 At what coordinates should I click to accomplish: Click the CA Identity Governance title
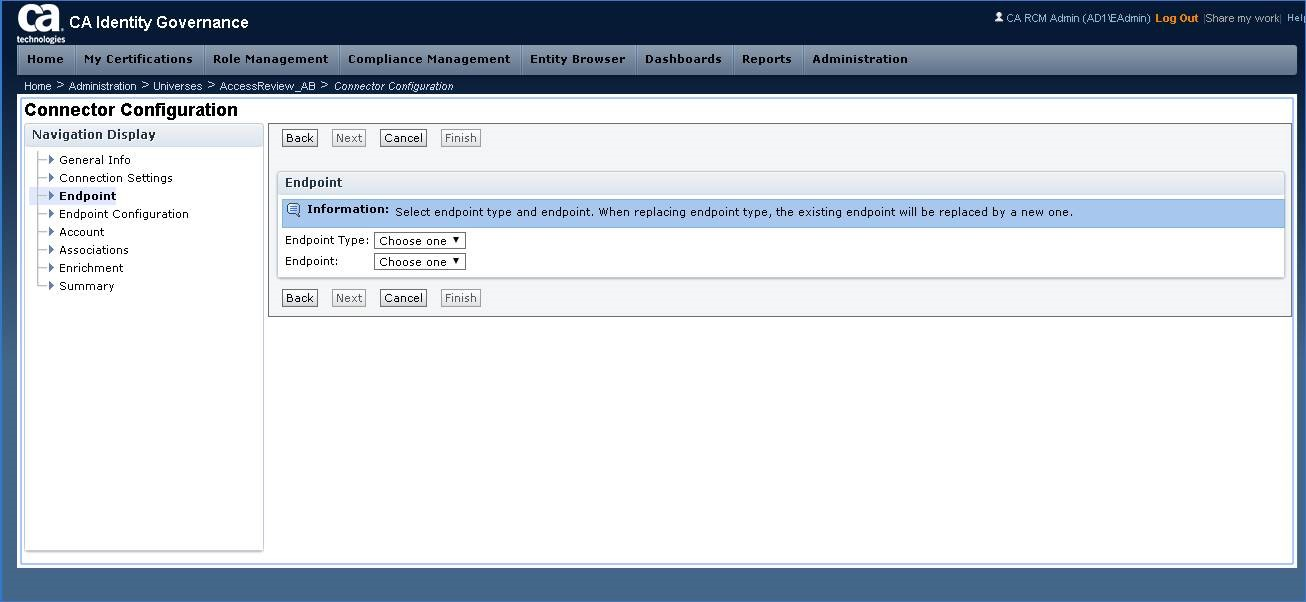(x=159, y=22)
